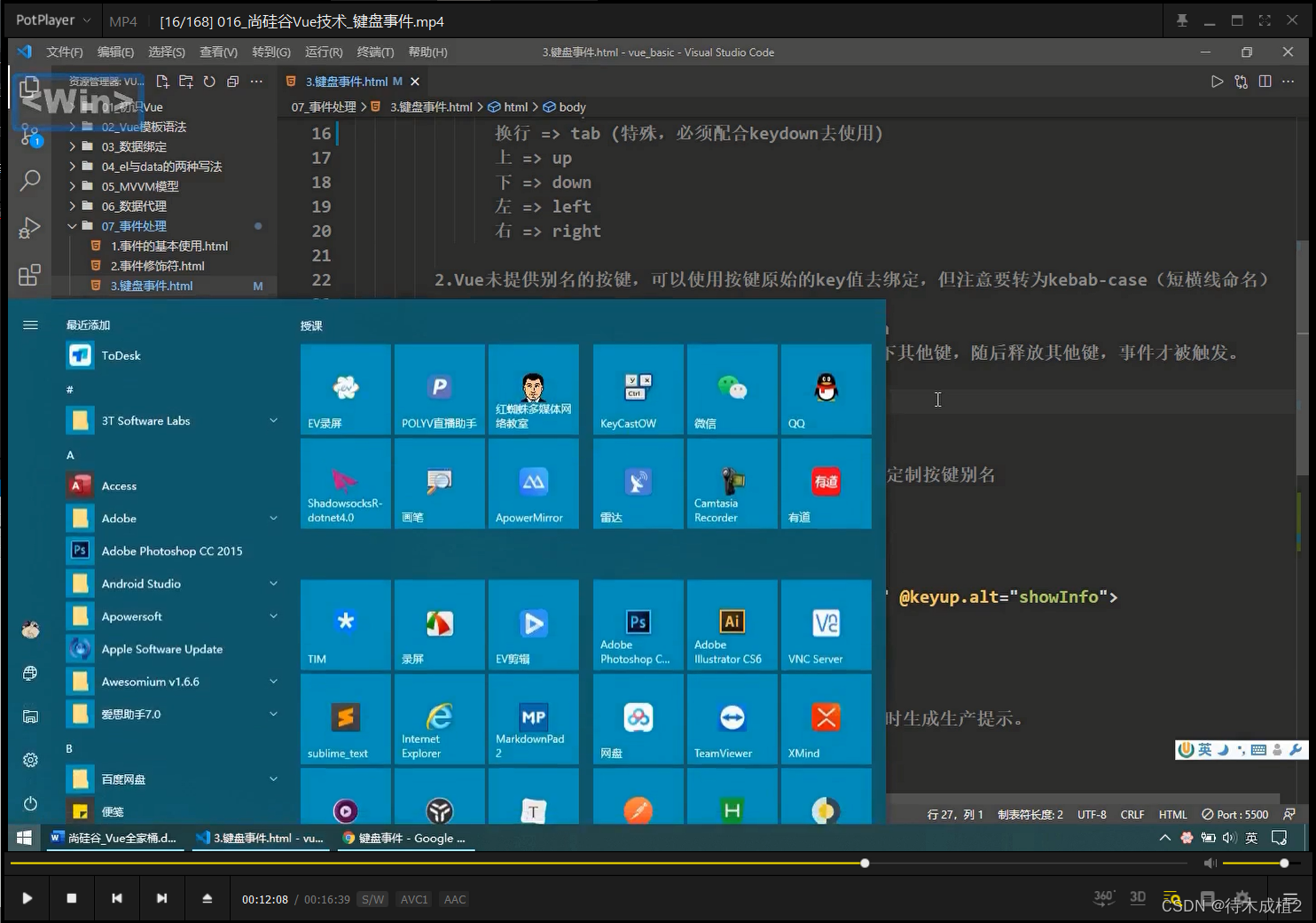Open ApowerMirror tile
This screenshot has height=923, width=1316.
(534, 483)
